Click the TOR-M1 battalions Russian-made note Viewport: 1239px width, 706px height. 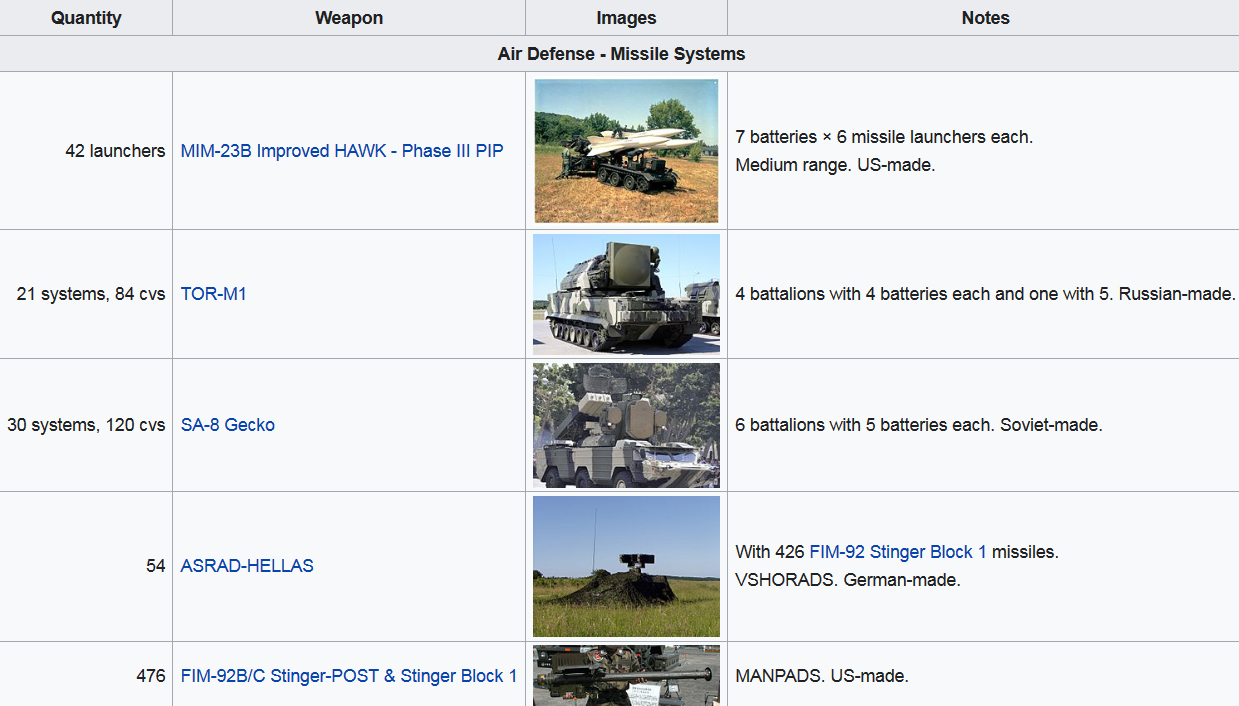point(985,294)
